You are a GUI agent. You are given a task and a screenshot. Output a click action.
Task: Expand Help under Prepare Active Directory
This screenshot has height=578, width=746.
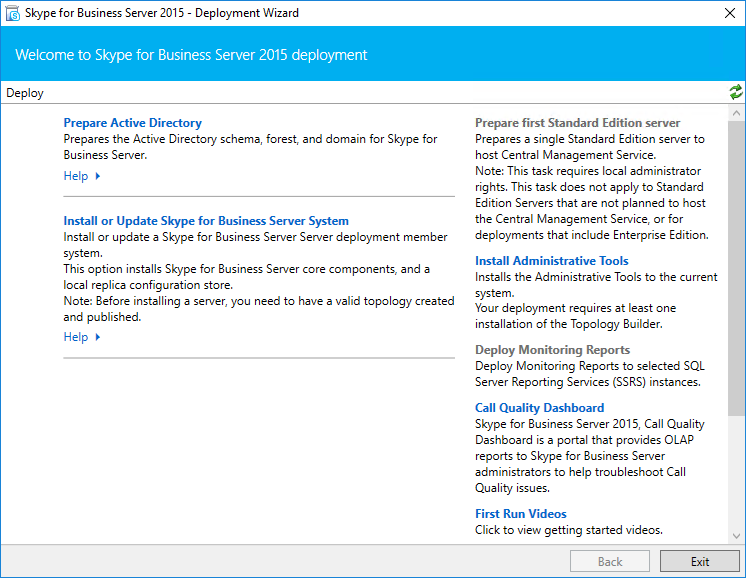76,176
